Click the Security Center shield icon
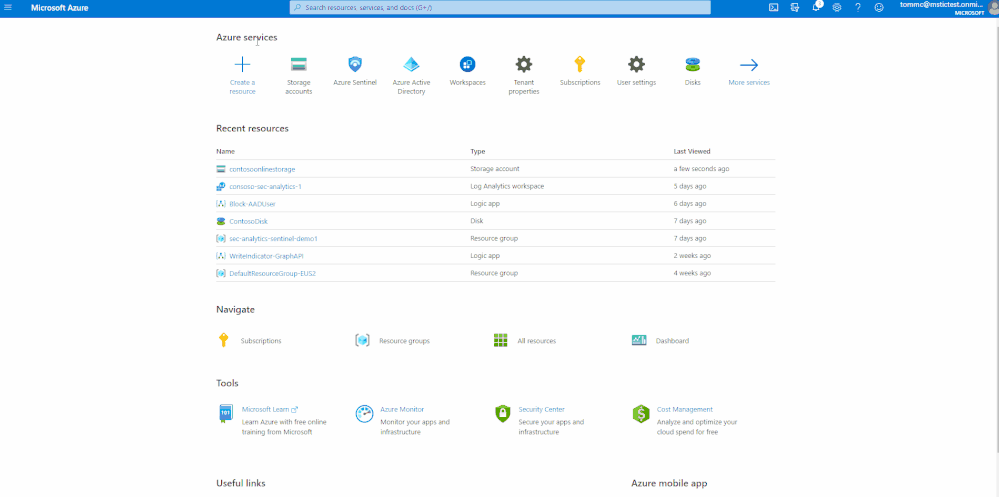Image resolution: width=999 pixels, height=497 pixels. (503, 414)
